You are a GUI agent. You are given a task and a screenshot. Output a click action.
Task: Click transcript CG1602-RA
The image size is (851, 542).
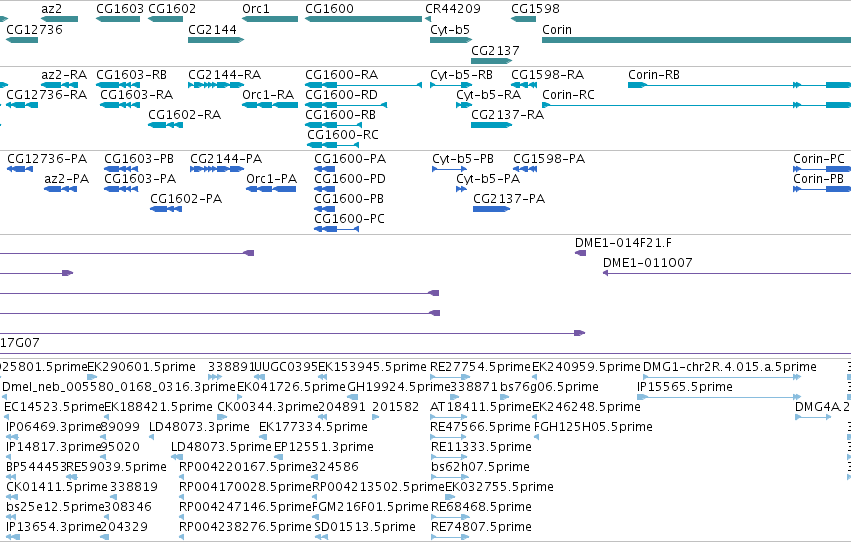pyautogui.click(x=166, y=125)
